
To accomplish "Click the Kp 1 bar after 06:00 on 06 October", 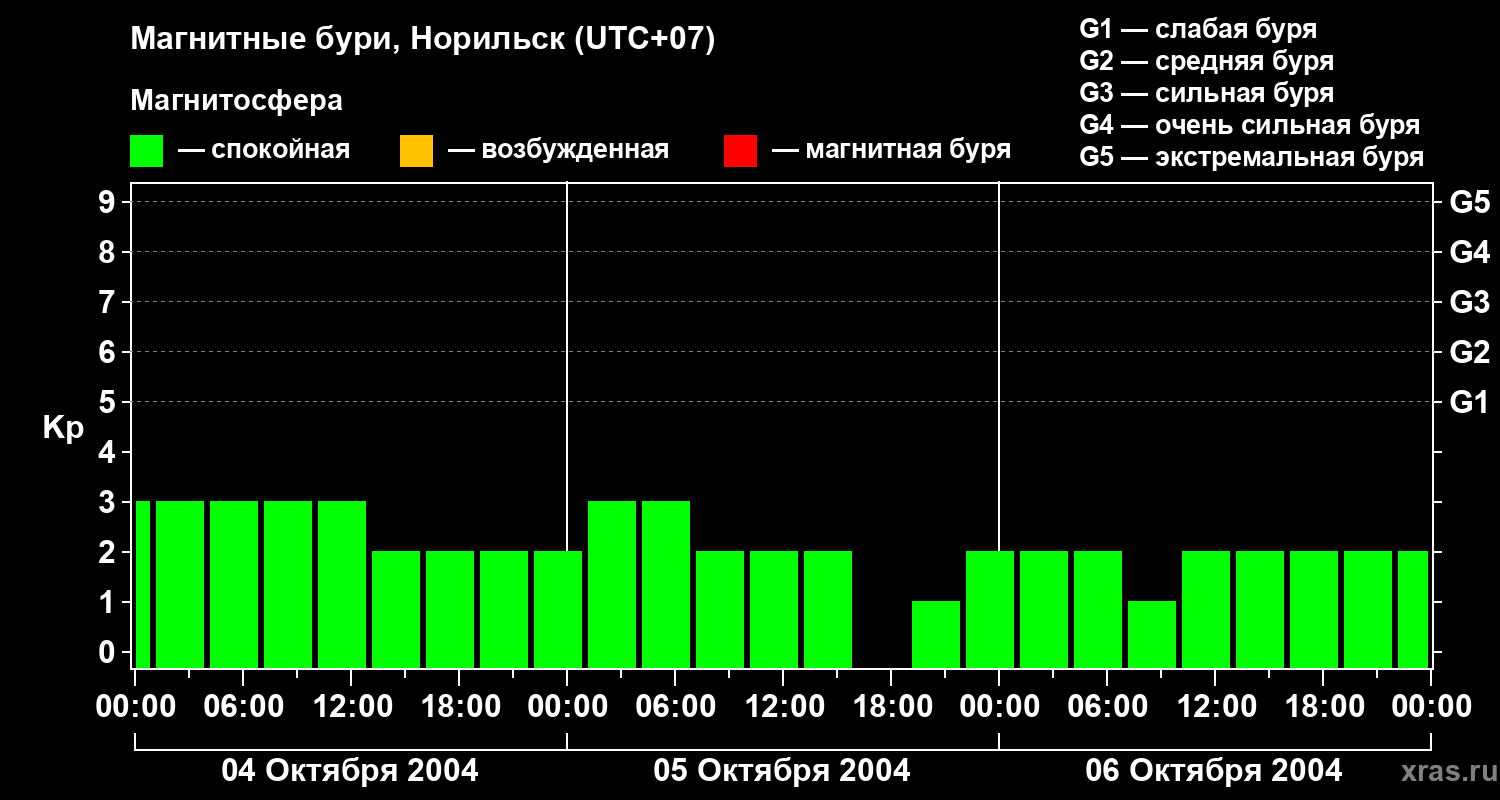I will (x=1152, y=634).
